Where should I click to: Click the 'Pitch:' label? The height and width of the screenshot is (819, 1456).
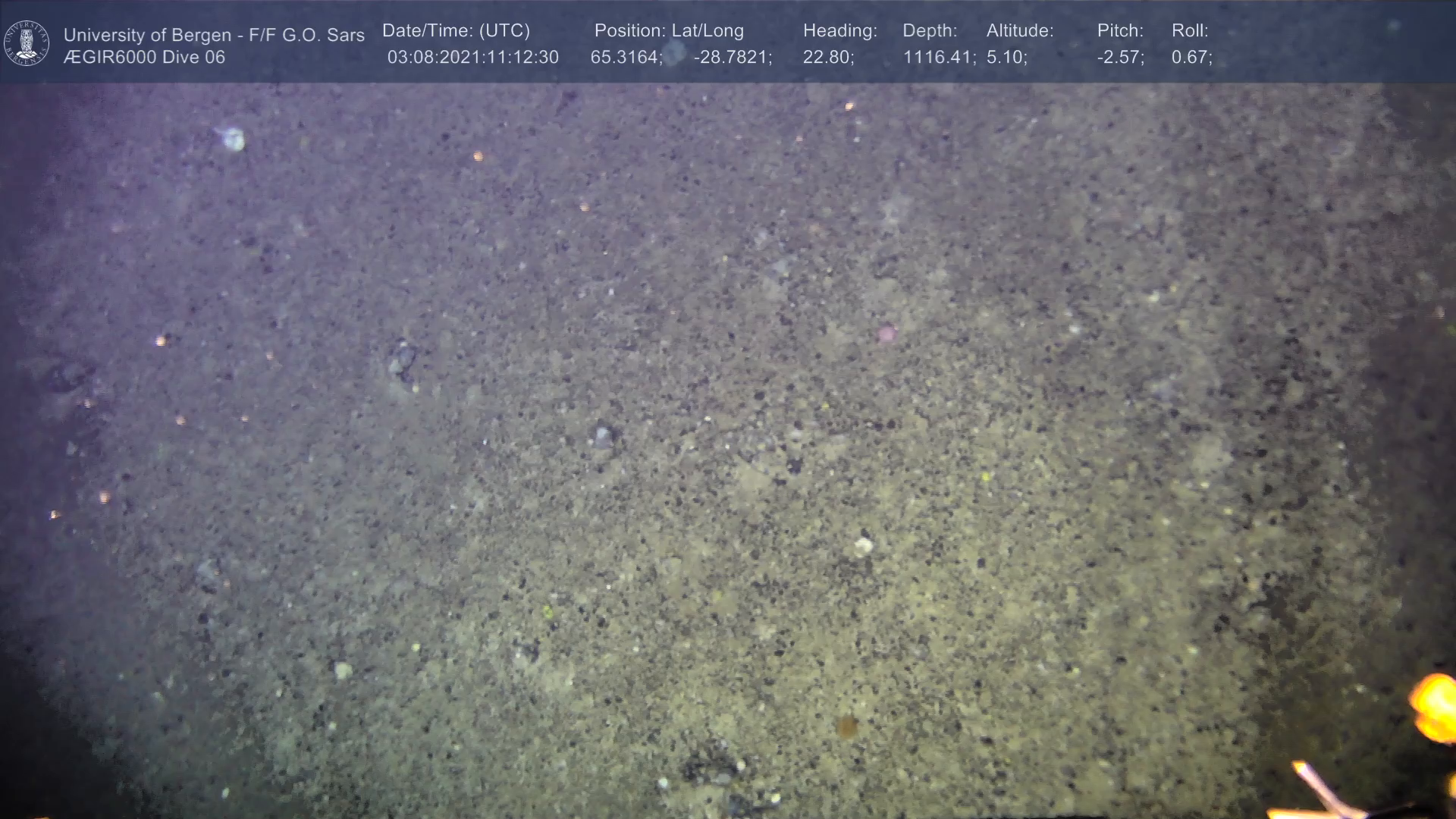pyautogui.click(x=1119, y=31)
